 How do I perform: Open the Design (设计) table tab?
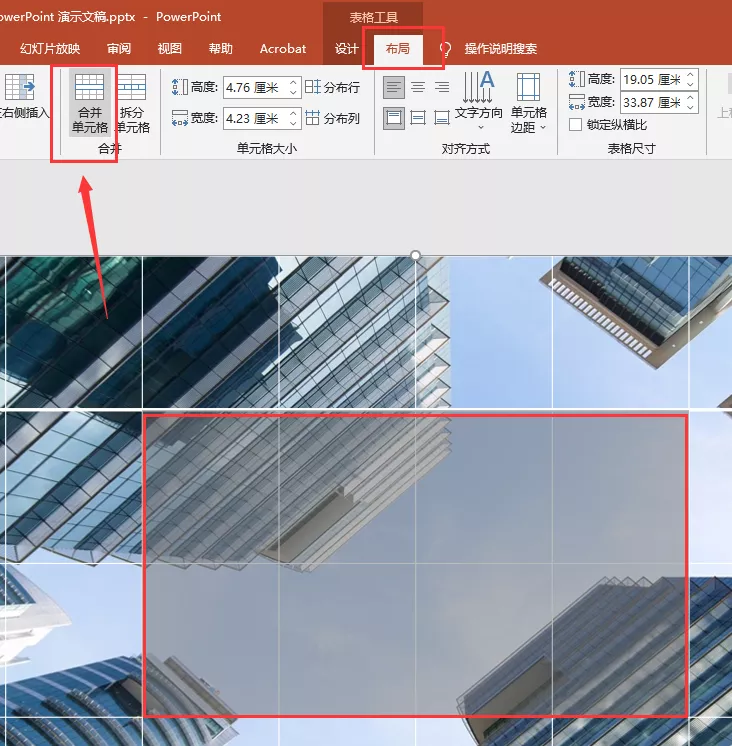click(346, 49)
